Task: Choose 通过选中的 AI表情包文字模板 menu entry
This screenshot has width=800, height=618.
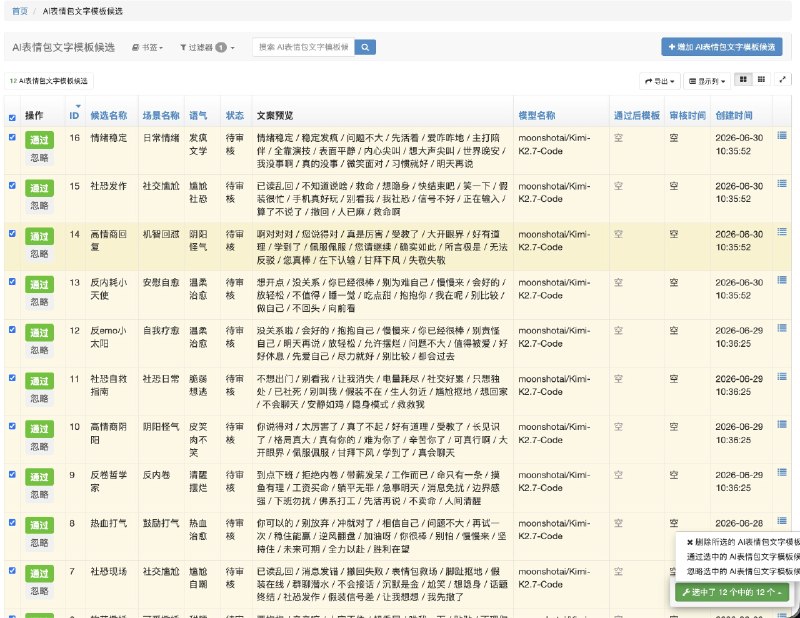Action: coord(743,557)
